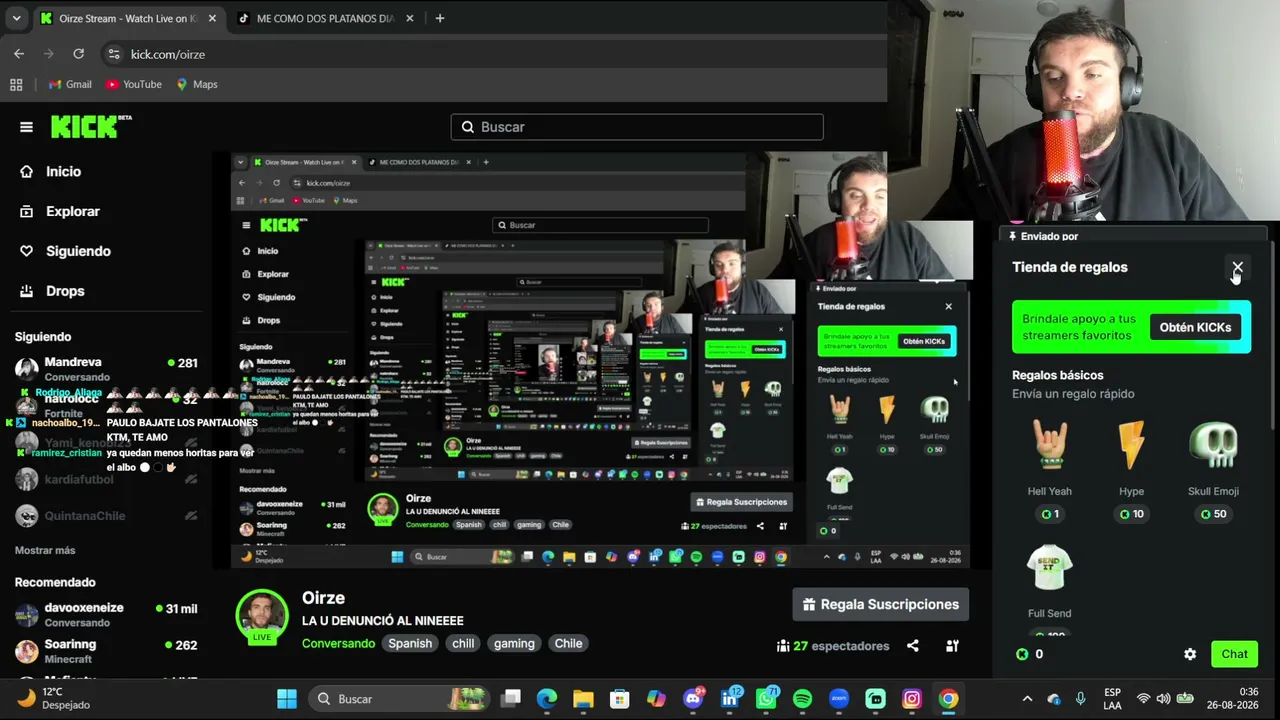The image size is (1280, 720).
Task: View site information icon in address bar
Action: pyautogui.click(x=114, y=54)
